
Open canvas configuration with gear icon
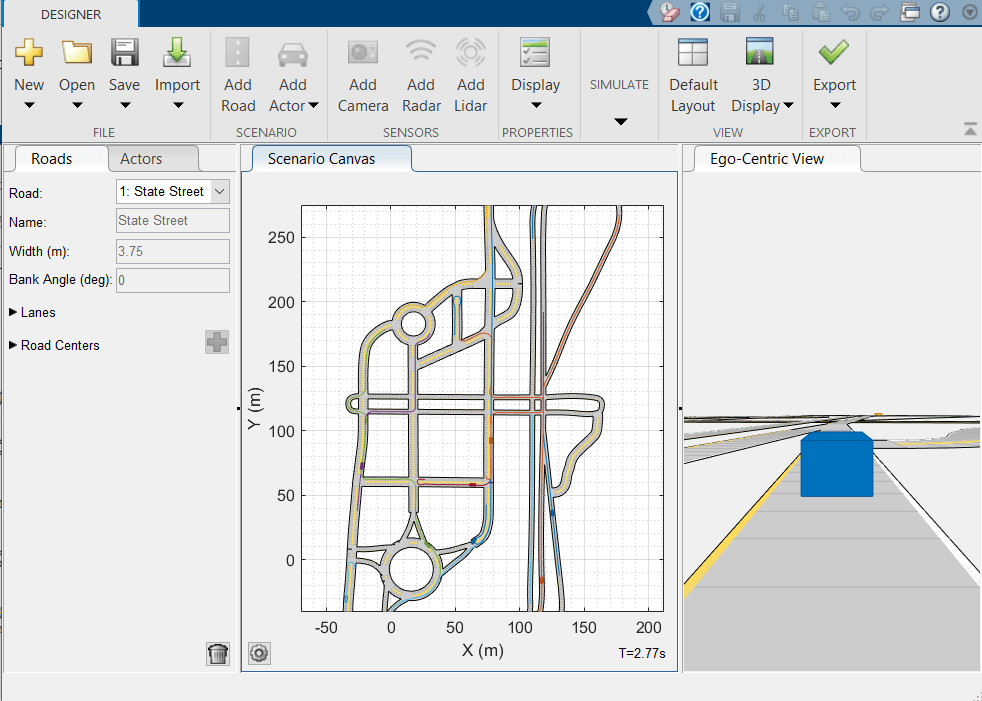[259, 653]
